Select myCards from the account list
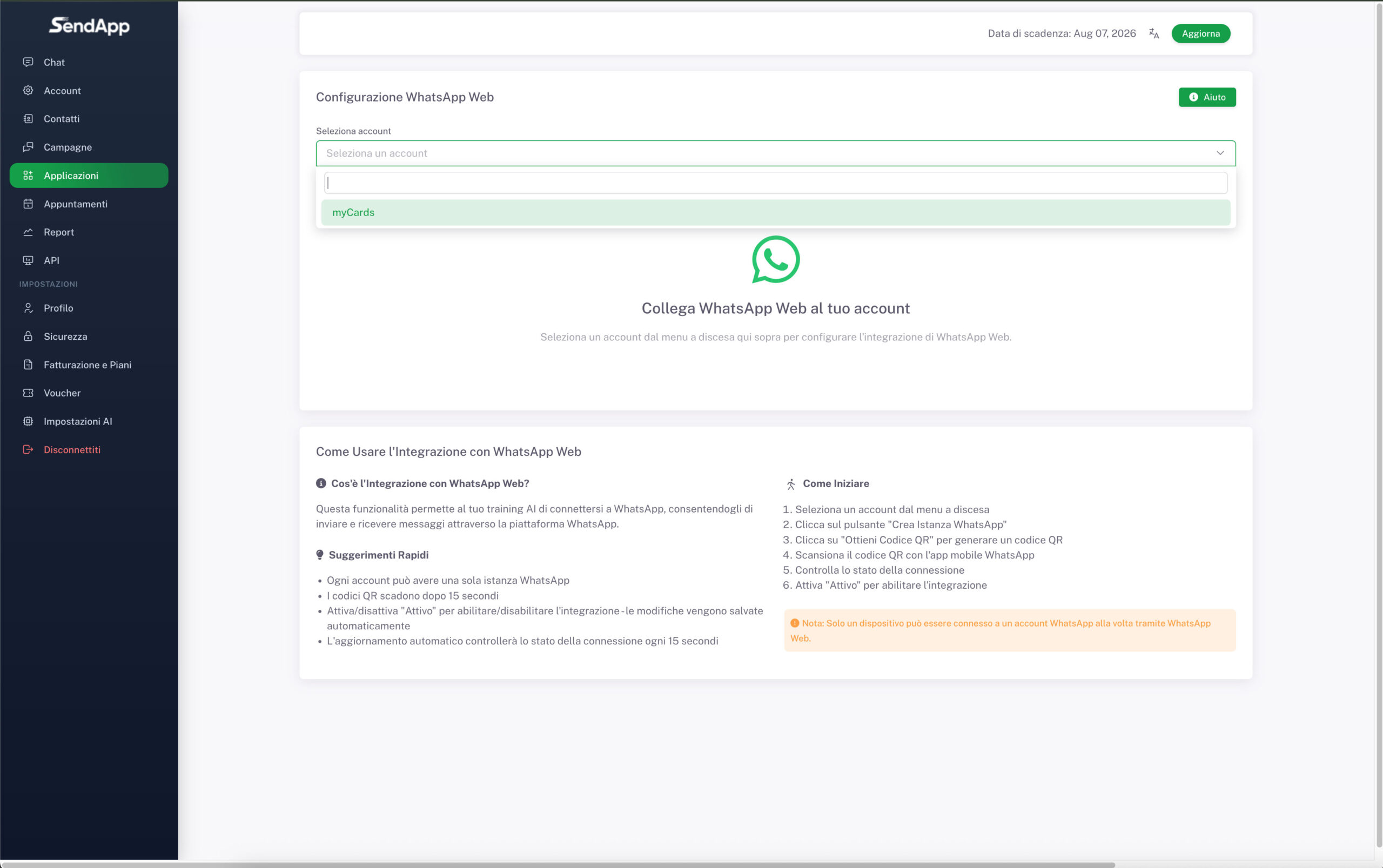The height and width of the screenshot is (868, 1383). pos(776,212)
